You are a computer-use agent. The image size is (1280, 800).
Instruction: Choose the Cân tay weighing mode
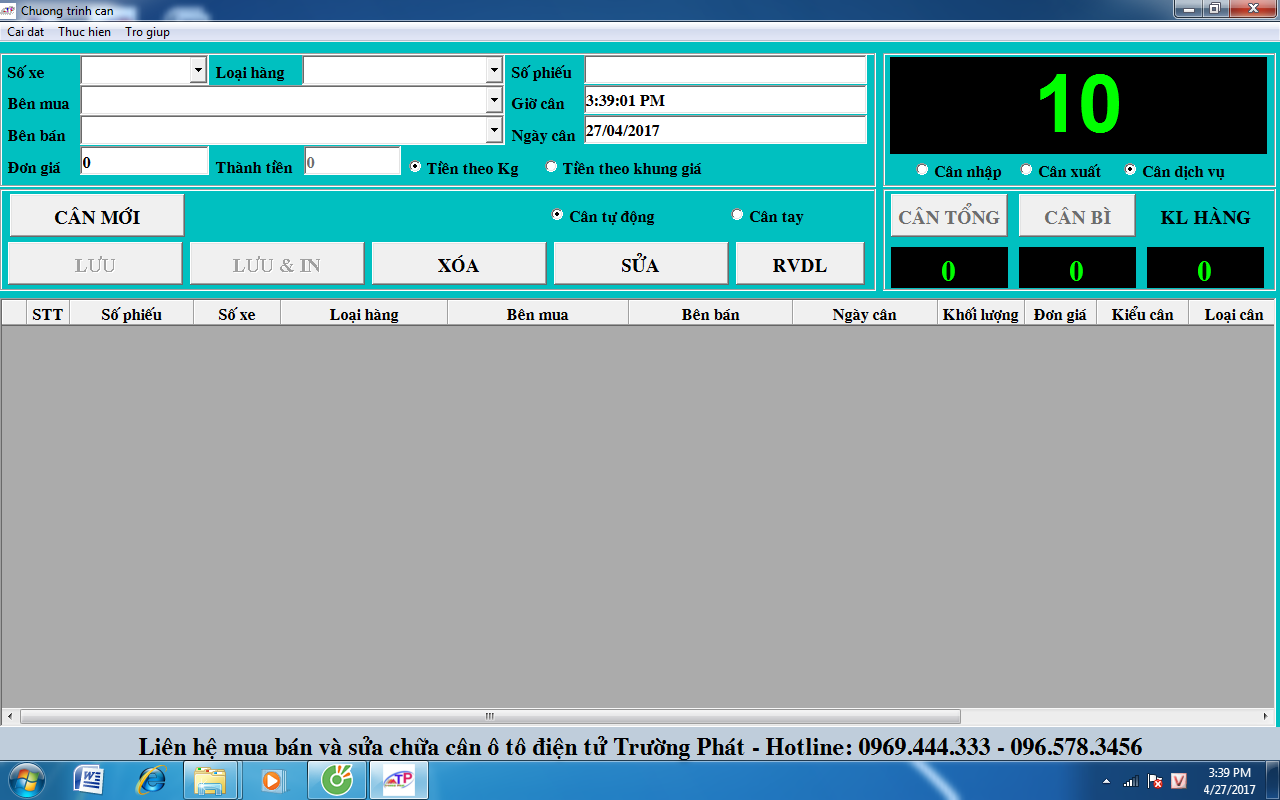(x=738, y=215)
